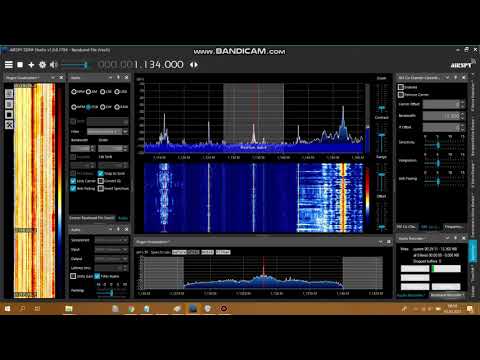
Task: Close the Audio panel
Action: (126, 230)
